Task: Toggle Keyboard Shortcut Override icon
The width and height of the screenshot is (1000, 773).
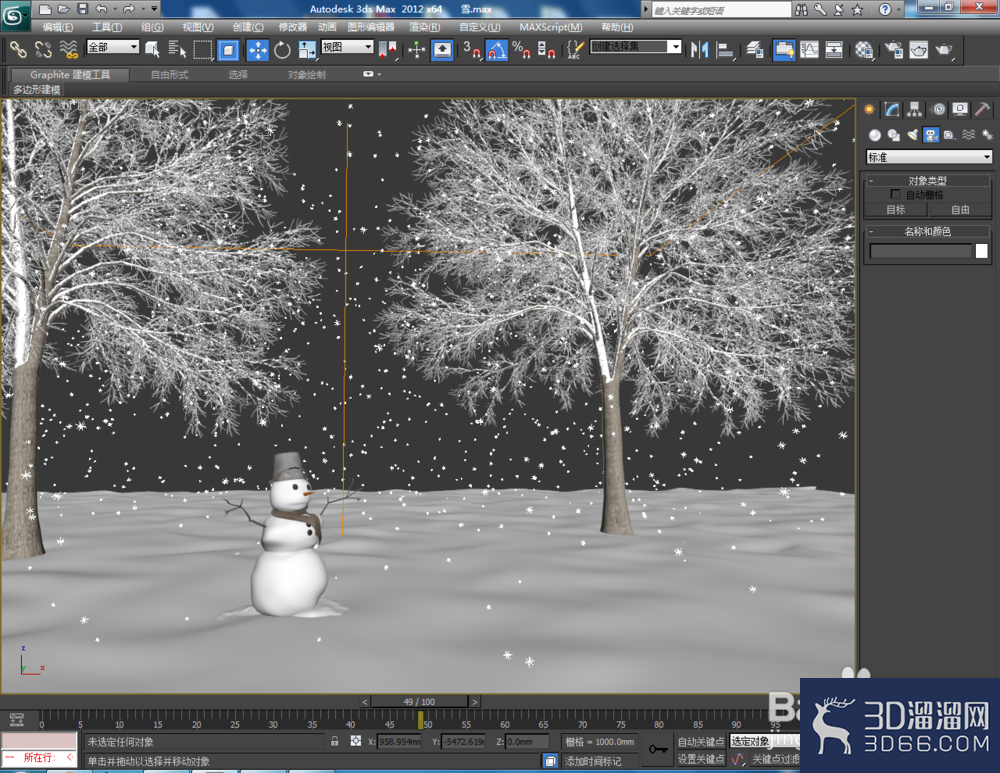Action: (442, 49)
